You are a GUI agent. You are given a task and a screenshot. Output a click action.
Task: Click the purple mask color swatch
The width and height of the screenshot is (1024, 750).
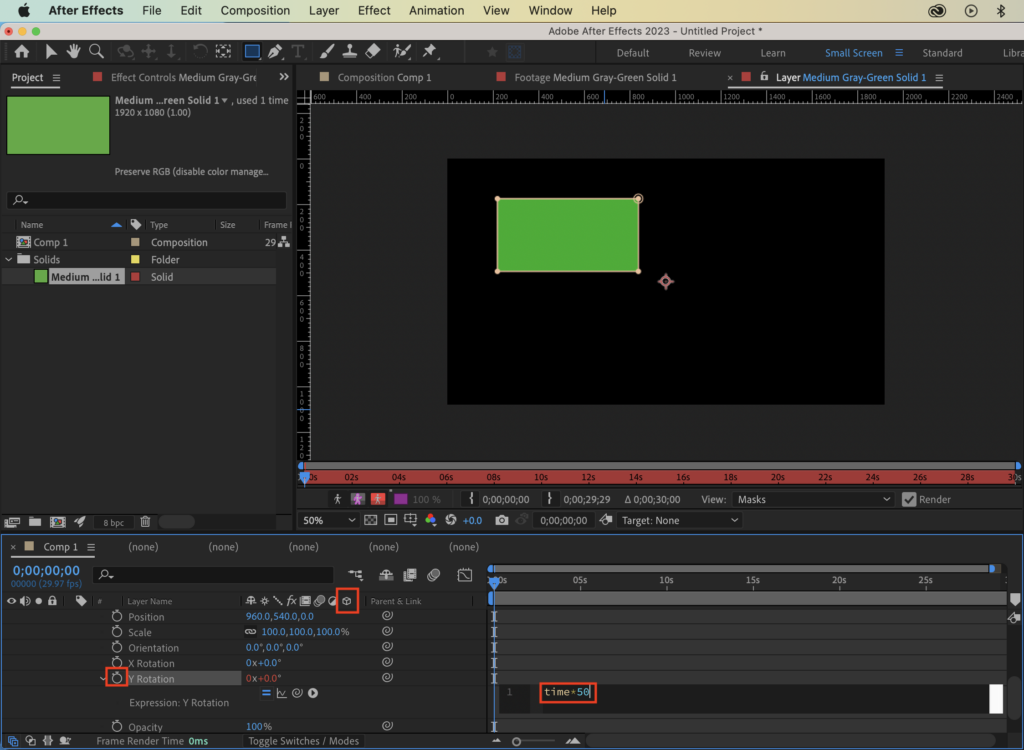pyautogui.click(x=400, y=499)
